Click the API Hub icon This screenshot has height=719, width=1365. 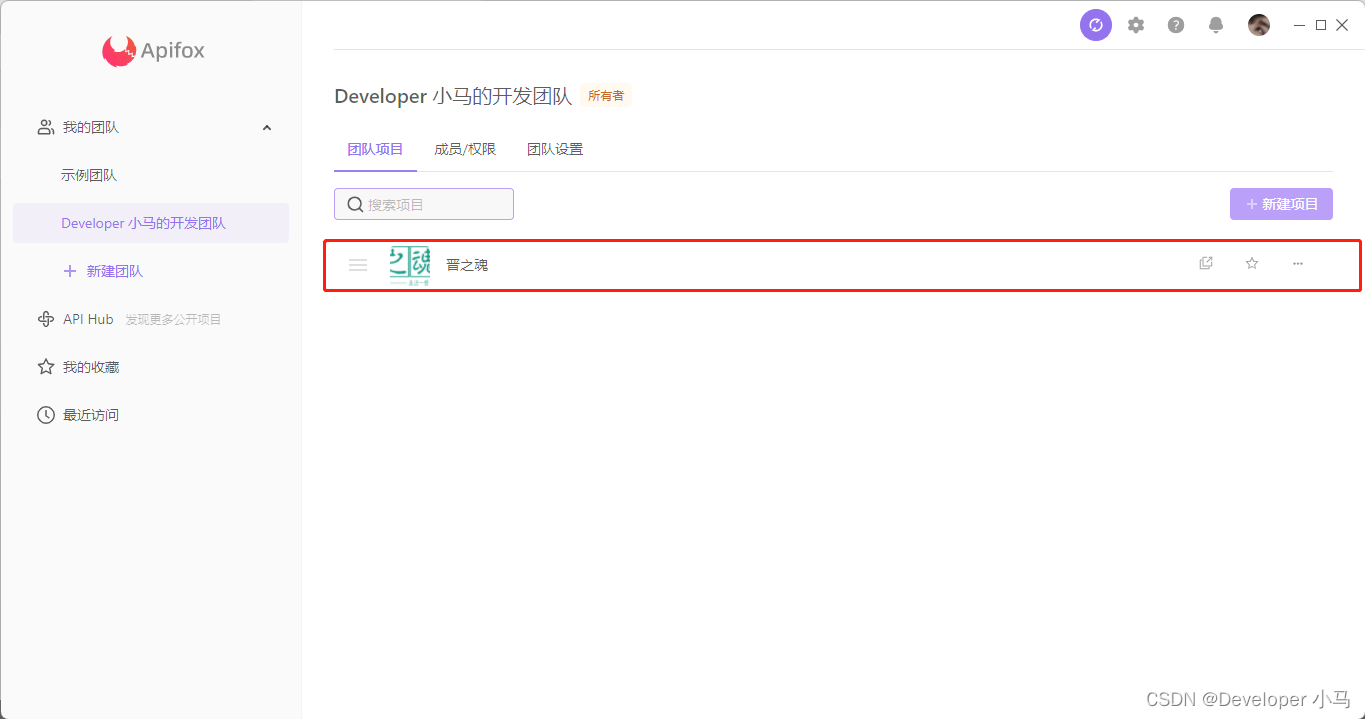click(x=46, y=319)
